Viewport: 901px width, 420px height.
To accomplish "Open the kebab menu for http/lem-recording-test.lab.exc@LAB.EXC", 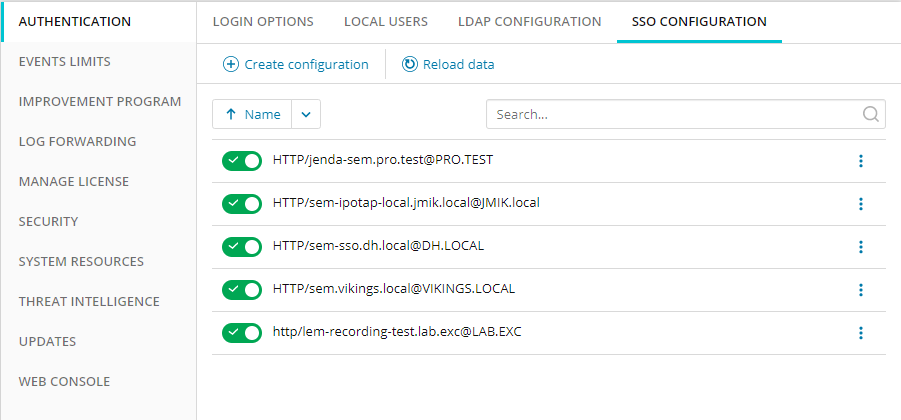I will click(x=861, y=333).
